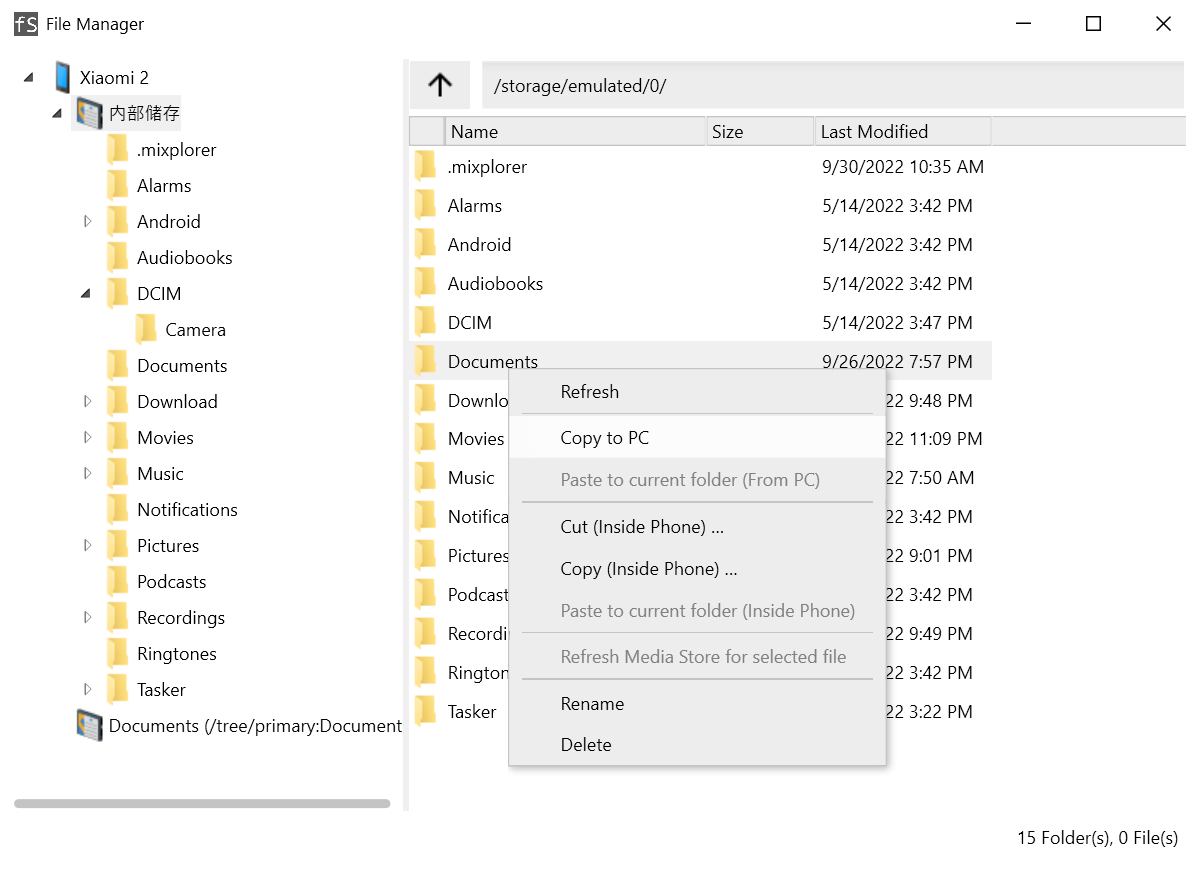1200x870 pixels.
Task: Select Audiobooks in the folder tree
Action: 185,257
